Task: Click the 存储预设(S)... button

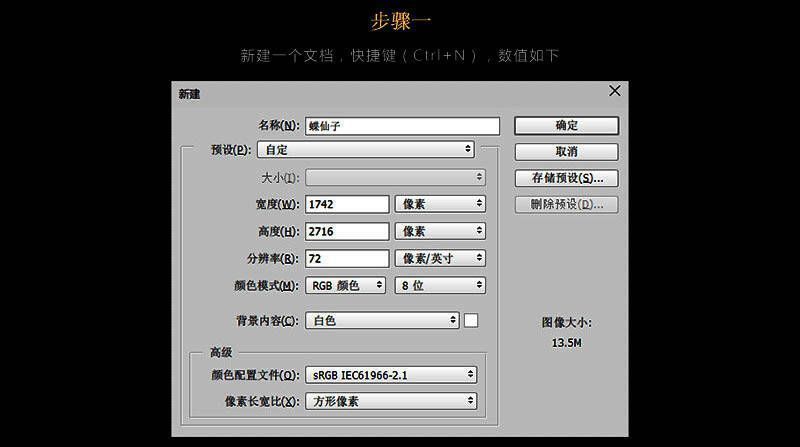Action: click(566, 178)
